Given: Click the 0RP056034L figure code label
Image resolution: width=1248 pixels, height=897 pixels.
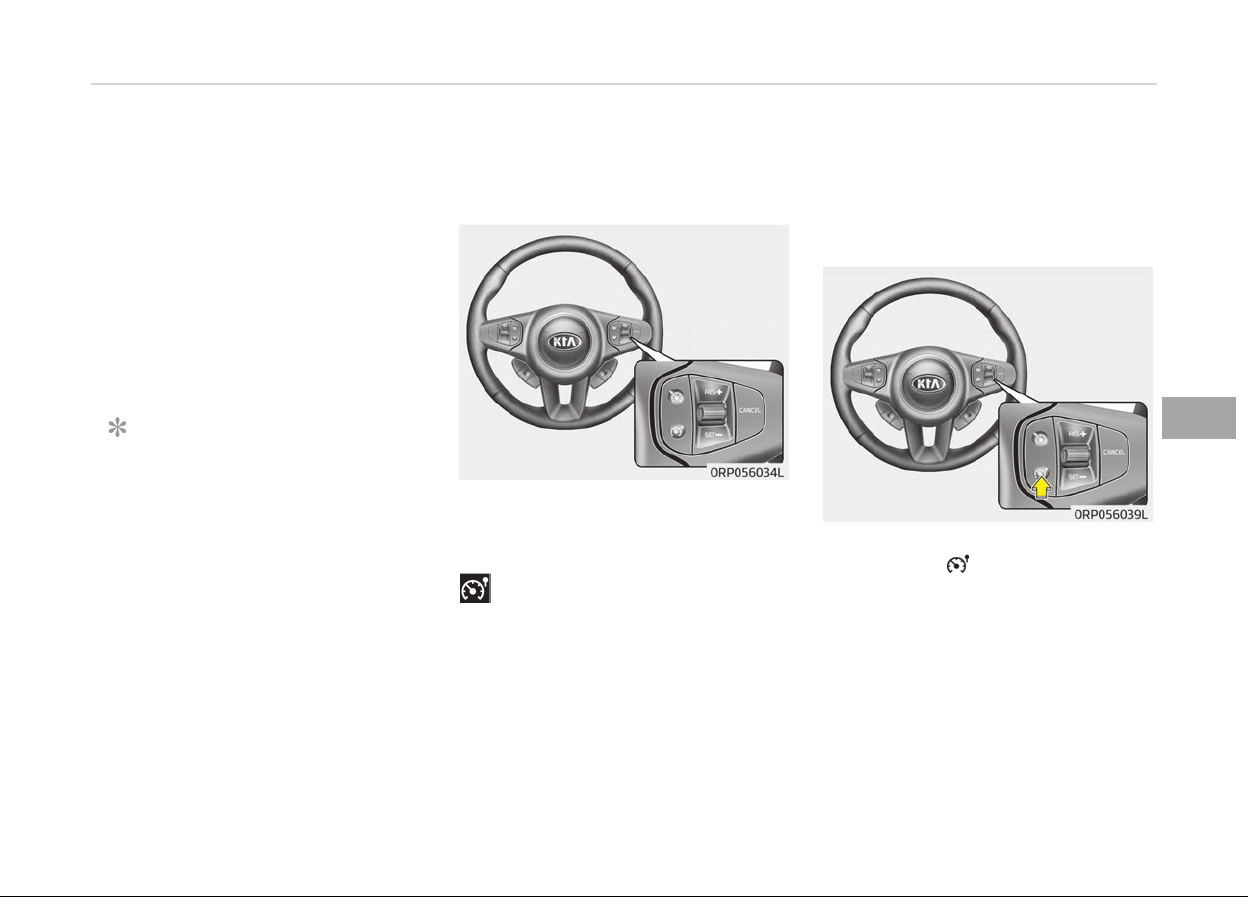Looking at the screenshot, I should click(748, 473).
